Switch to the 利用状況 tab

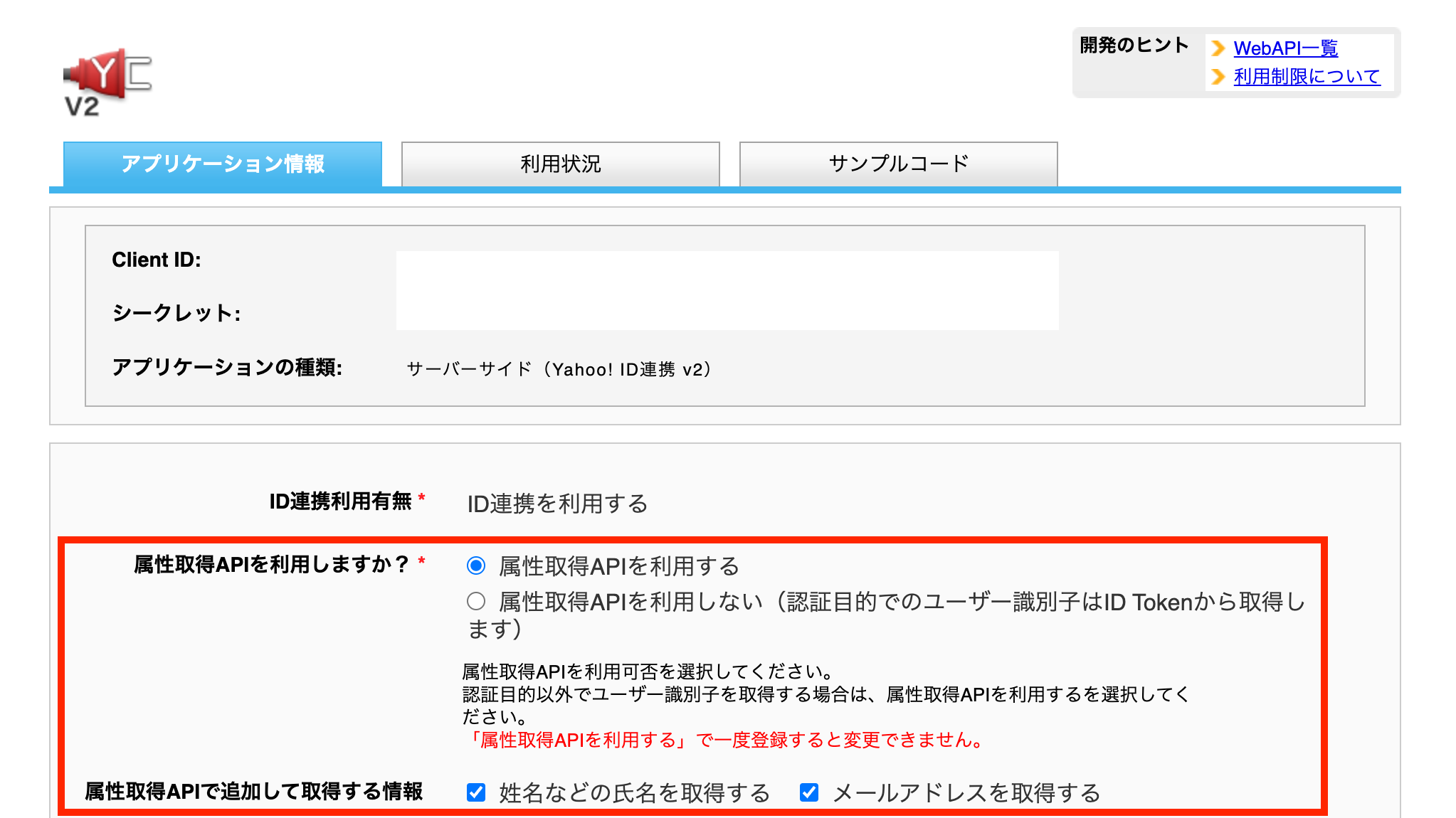(x=561, y=164)
